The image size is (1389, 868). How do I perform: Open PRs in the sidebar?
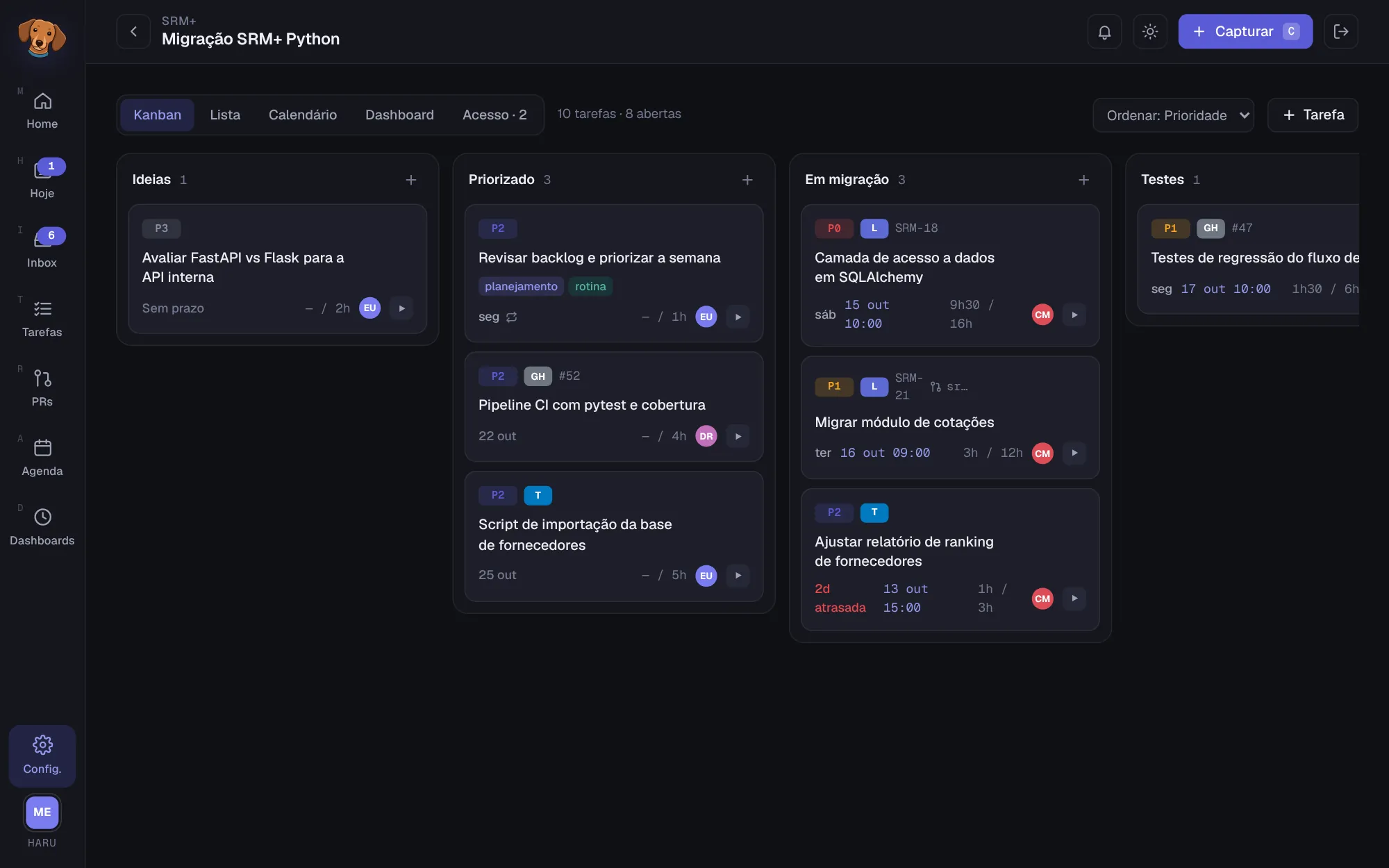click(42, 389)
